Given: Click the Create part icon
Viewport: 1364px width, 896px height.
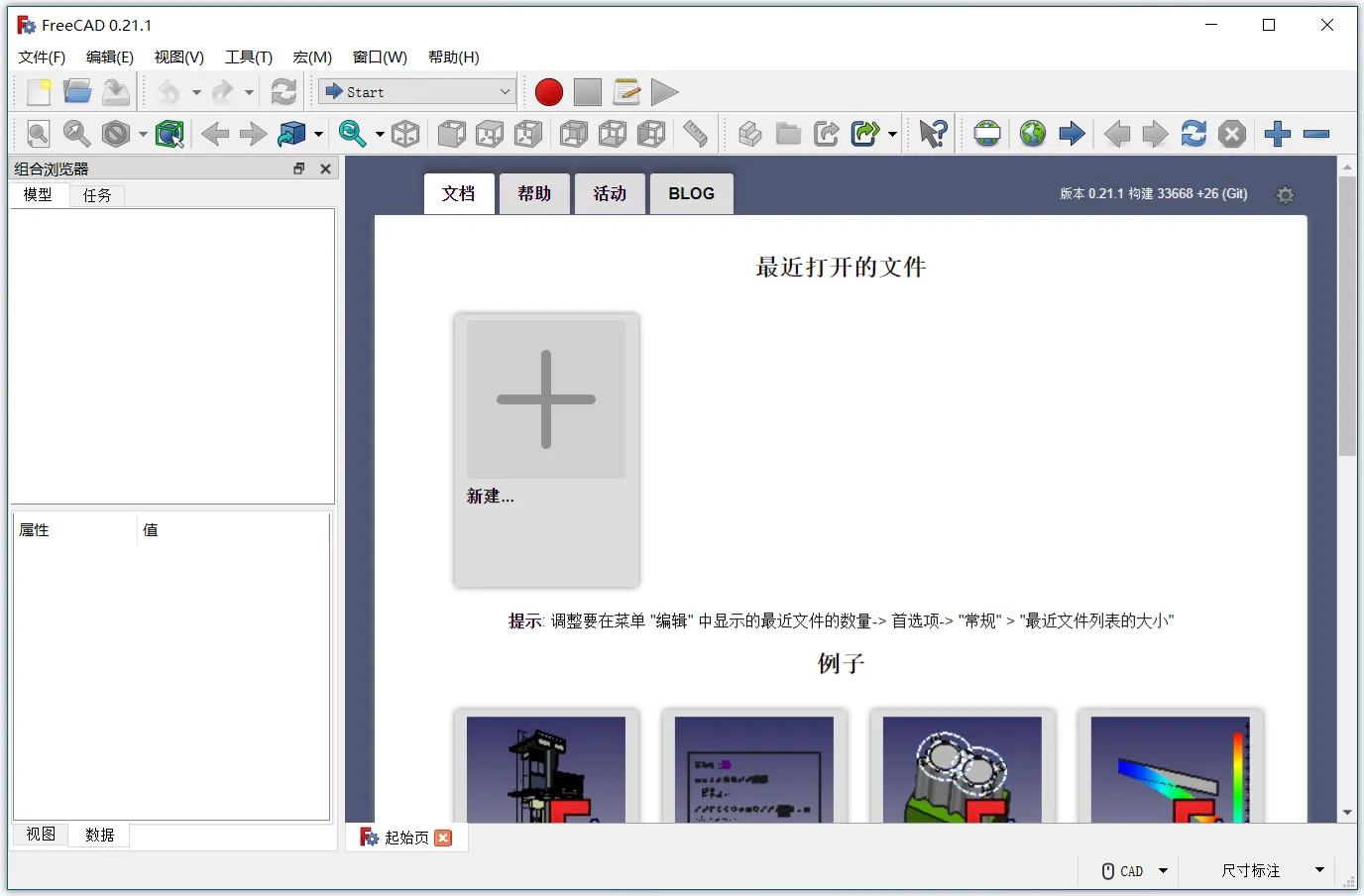Looking at the screenshot, I should point(750,134).
